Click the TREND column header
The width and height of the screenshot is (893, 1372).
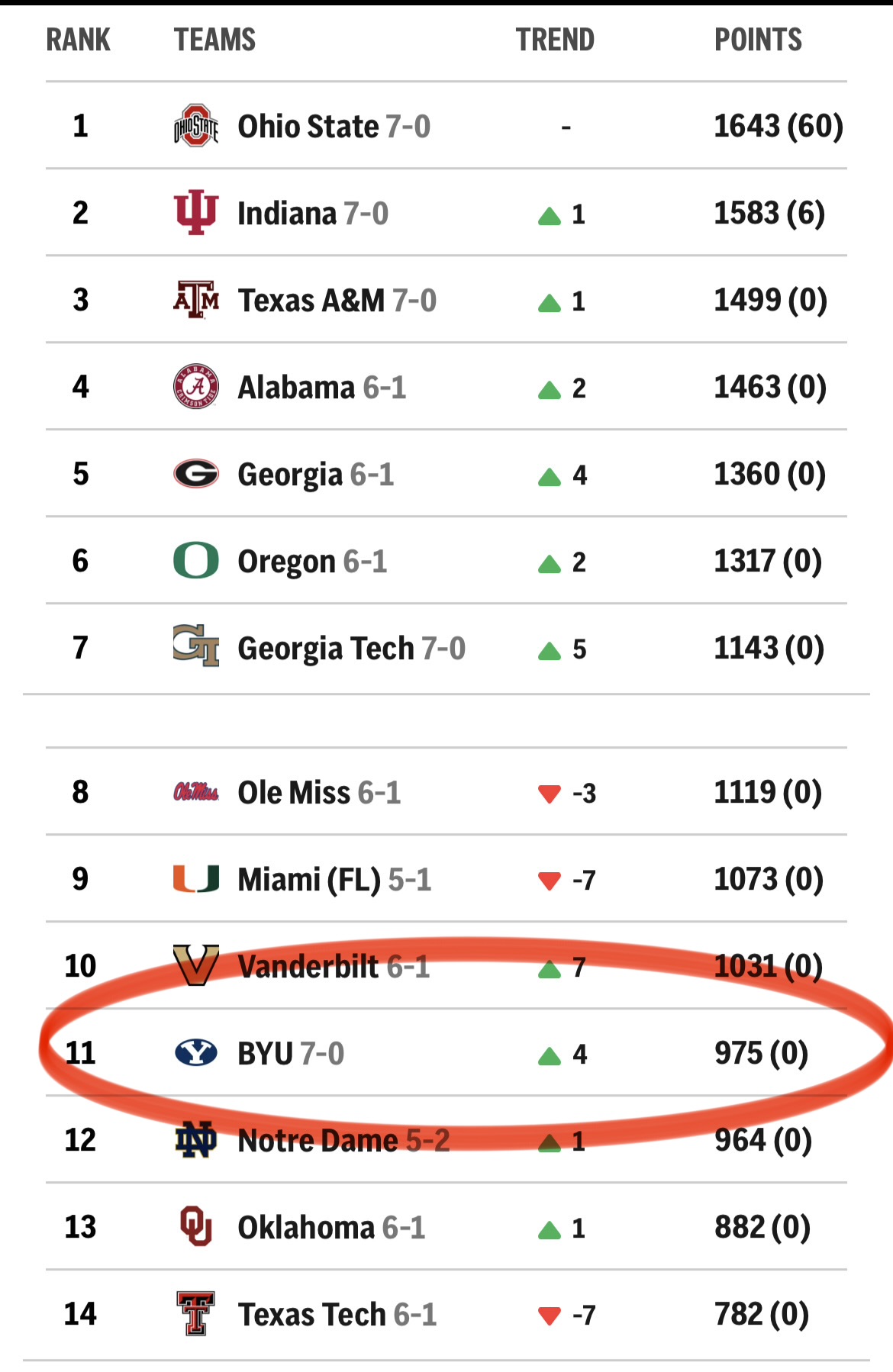555,40
